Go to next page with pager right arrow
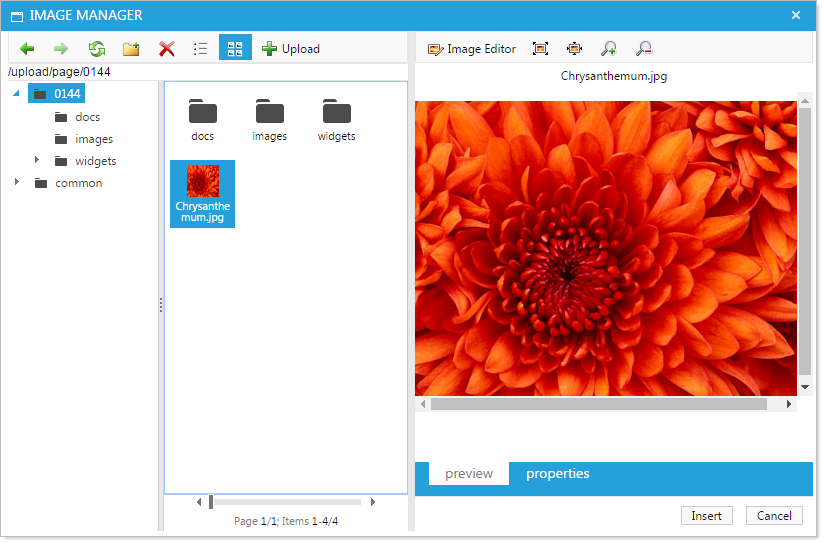The image size is (824, 544). [373, 502]
